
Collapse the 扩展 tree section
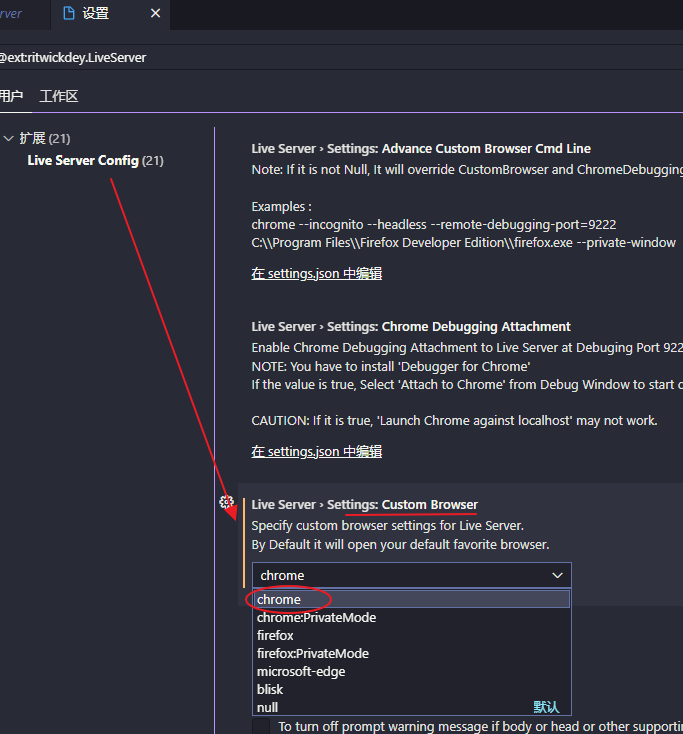[x=8, y=138]
